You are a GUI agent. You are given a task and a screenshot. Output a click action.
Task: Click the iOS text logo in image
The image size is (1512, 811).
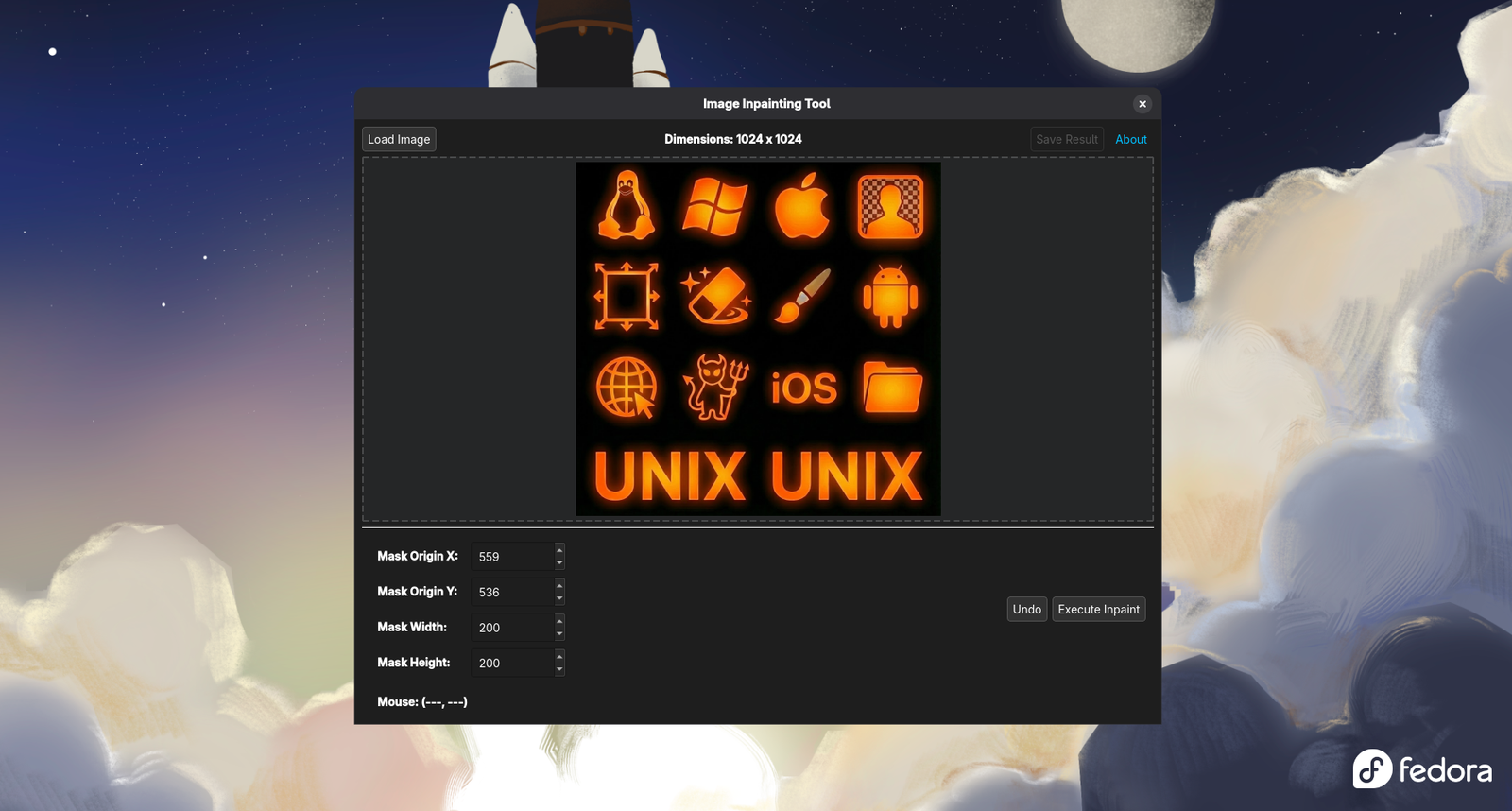click(x=803, y=388)
